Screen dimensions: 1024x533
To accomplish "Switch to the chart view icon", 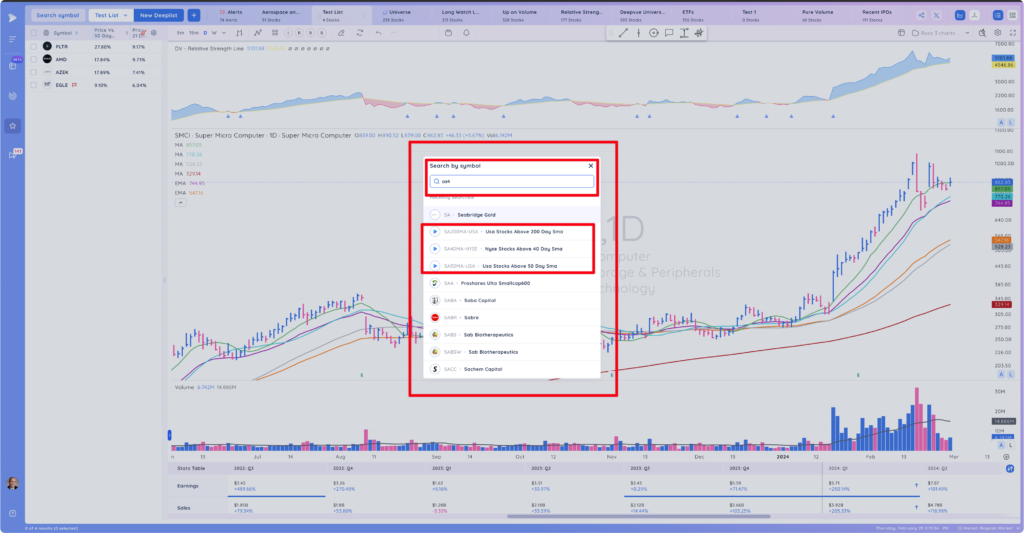I will tap(960, 15).
